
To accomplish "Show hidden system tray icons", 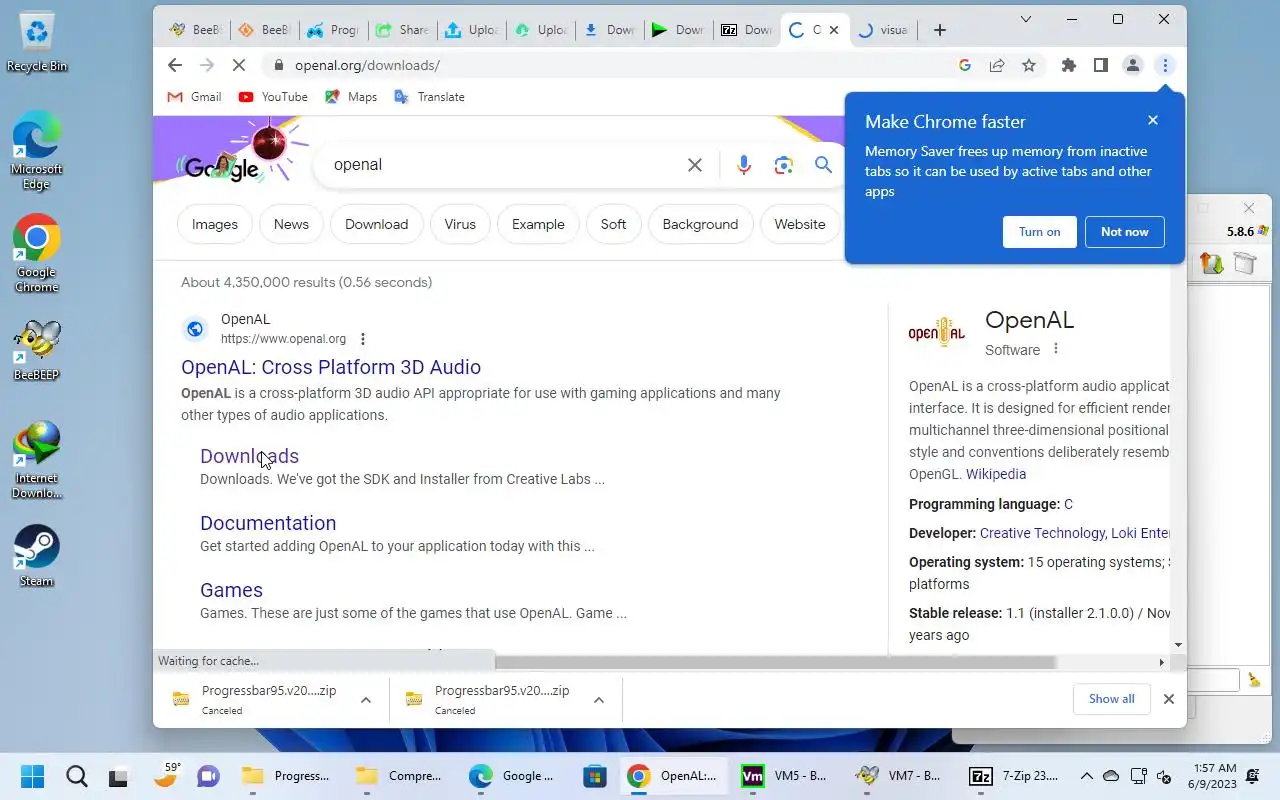I will (x=1086, y=776).
